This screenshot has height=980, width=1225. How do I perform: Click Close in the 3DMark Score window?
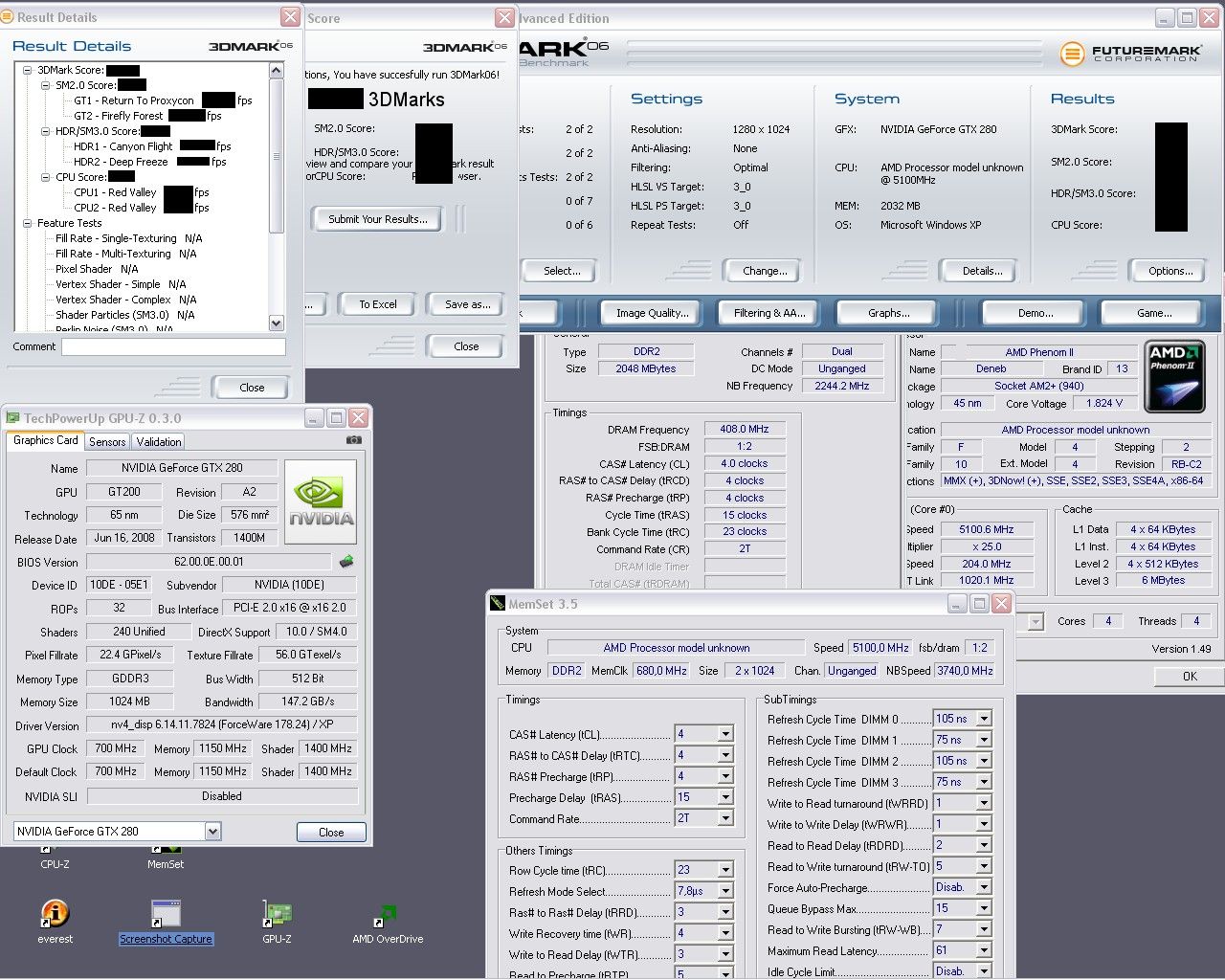(x=466, y=346)
